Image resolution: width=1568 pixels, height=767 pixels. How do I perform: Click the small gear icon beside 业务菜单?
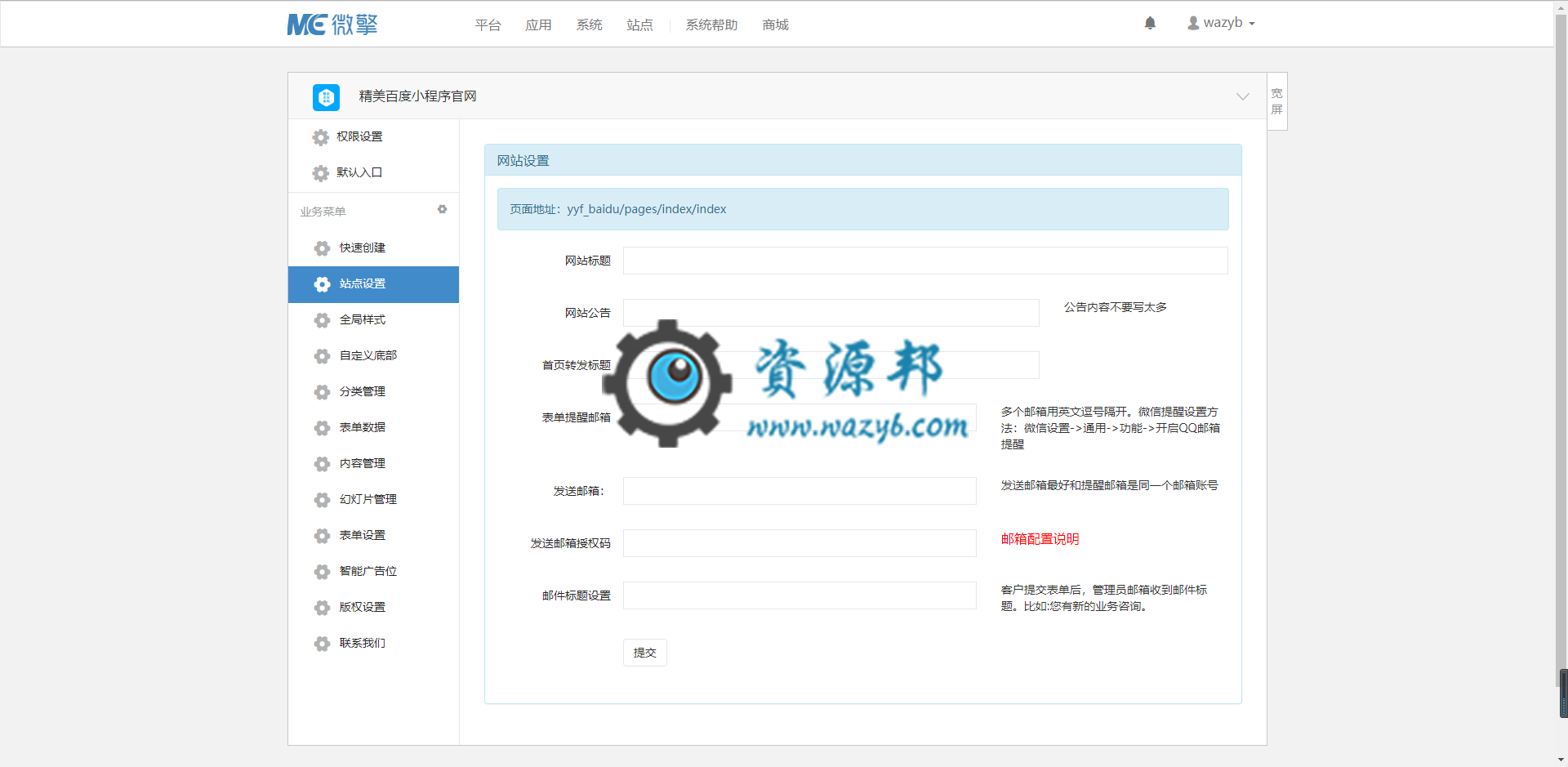pyautogui.click(x=442, y=209)
